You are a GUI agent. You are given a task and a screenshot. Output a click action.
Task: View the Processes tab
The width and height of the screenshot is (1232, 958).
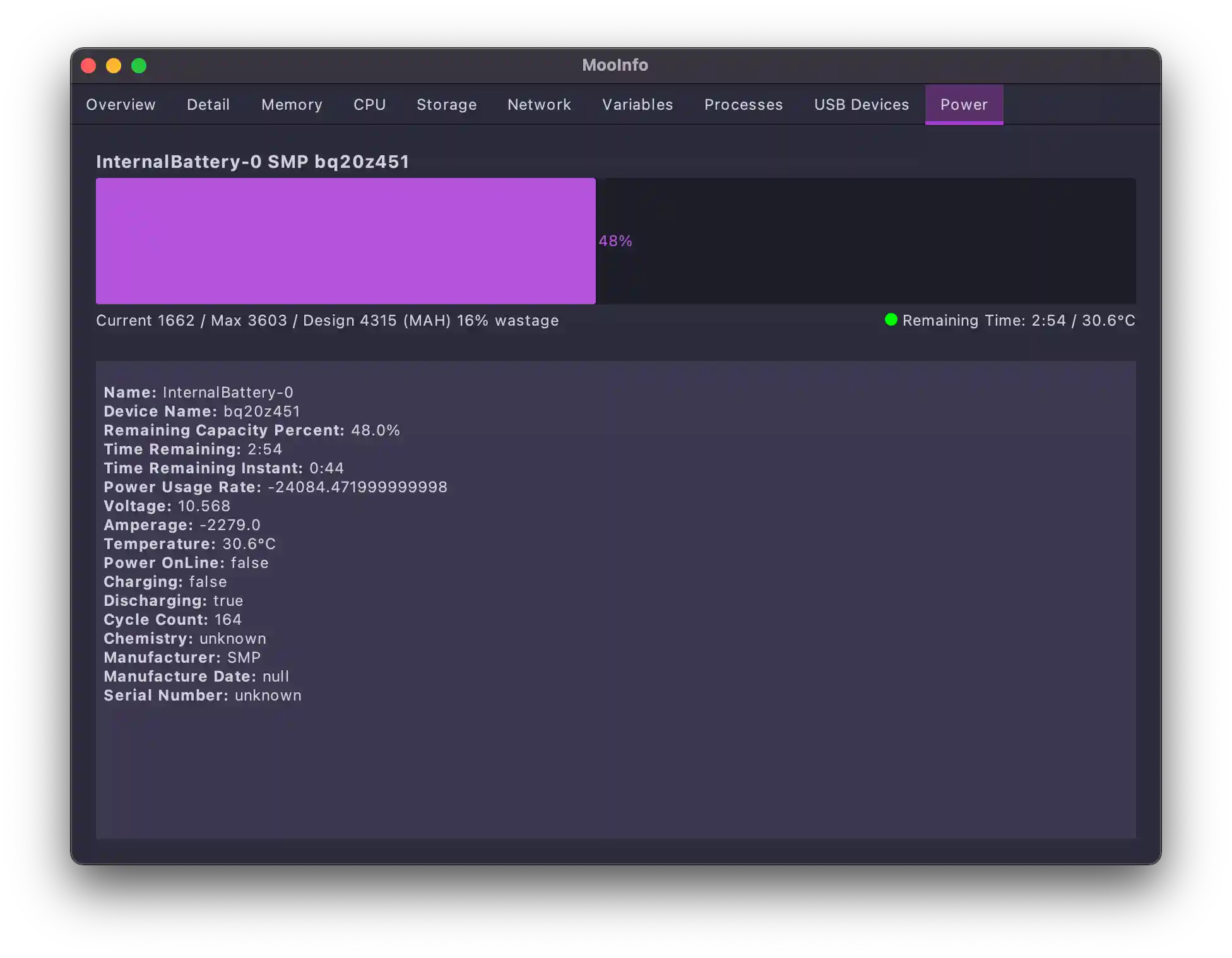pyautogui.click(x=743, y=105)
